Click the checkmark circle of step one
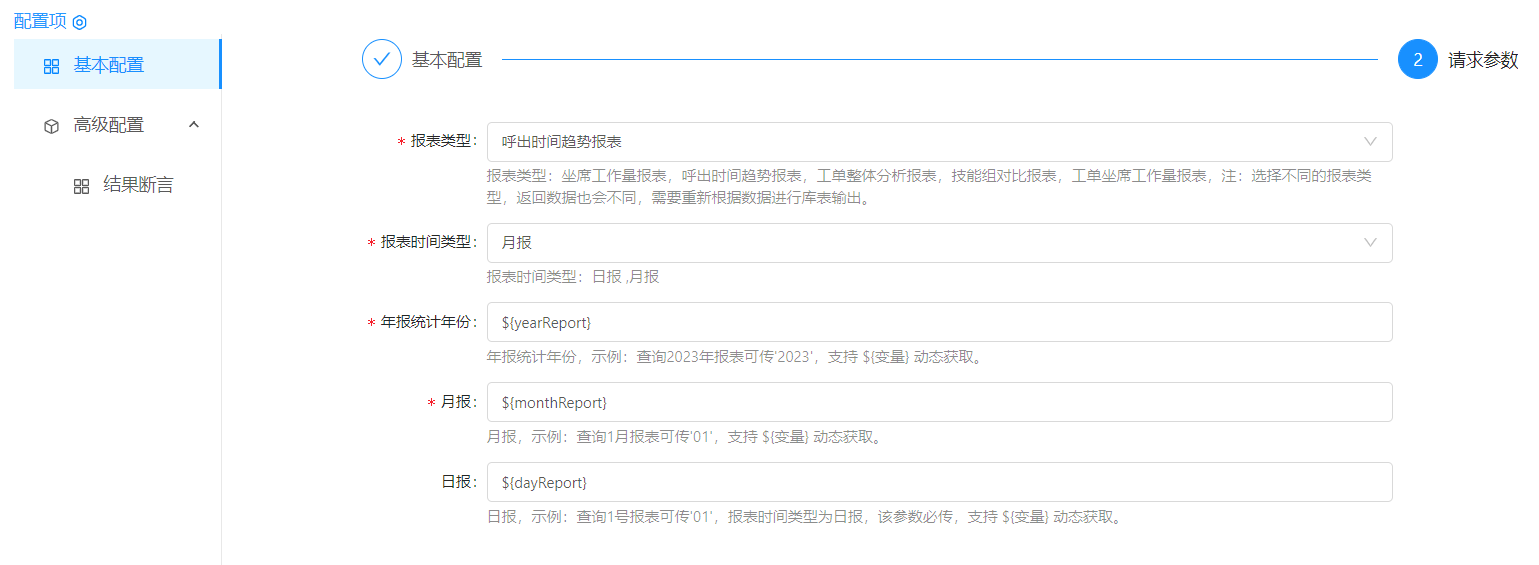 [x=381, y=59]
